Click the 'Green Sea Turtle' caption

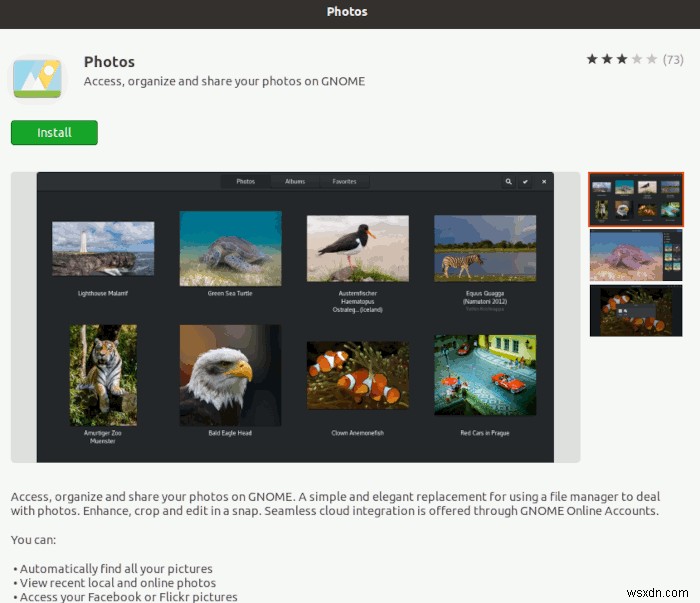[230, 293]
